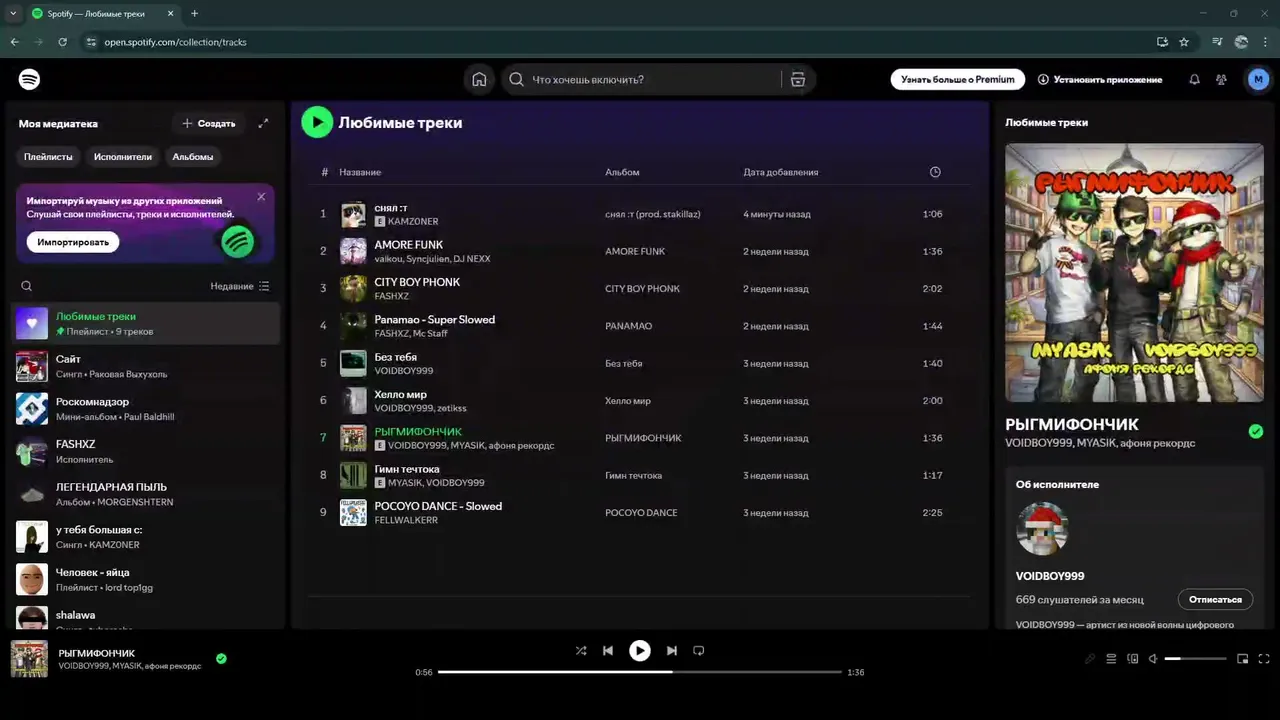Toggle shuffle in player bar
Viewport: 1280px width, 720px height.
(581, 650)
